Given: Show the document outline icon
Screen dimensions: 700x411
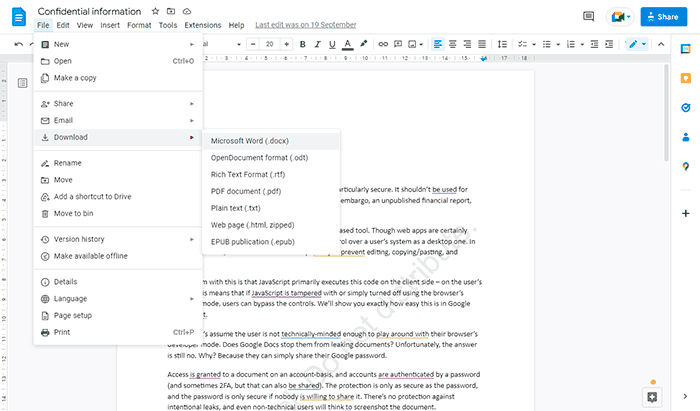Looking at the screenshot, I should tap(22, 83).
